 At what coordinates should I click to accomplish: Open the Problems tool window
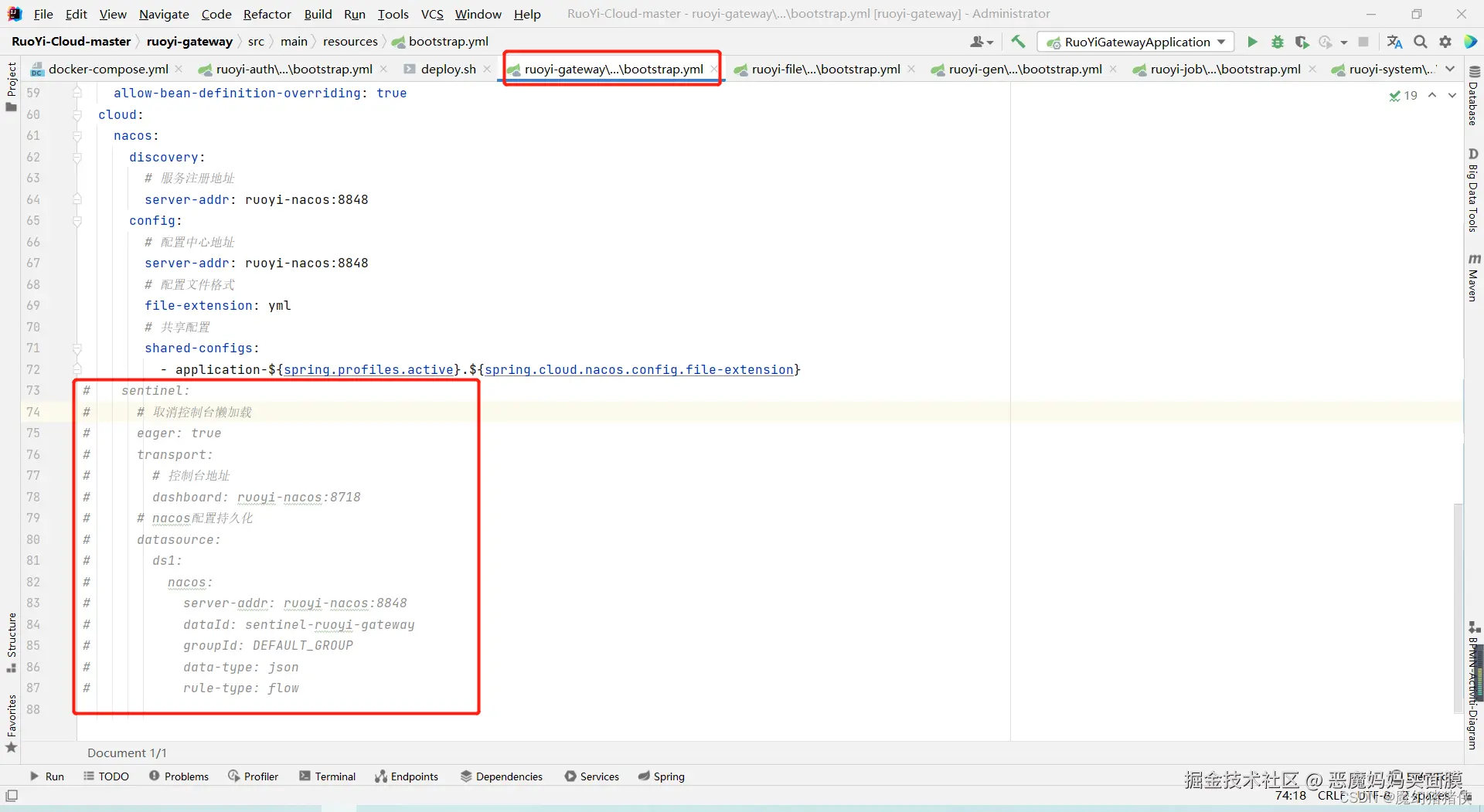click(x=179, y=776)
